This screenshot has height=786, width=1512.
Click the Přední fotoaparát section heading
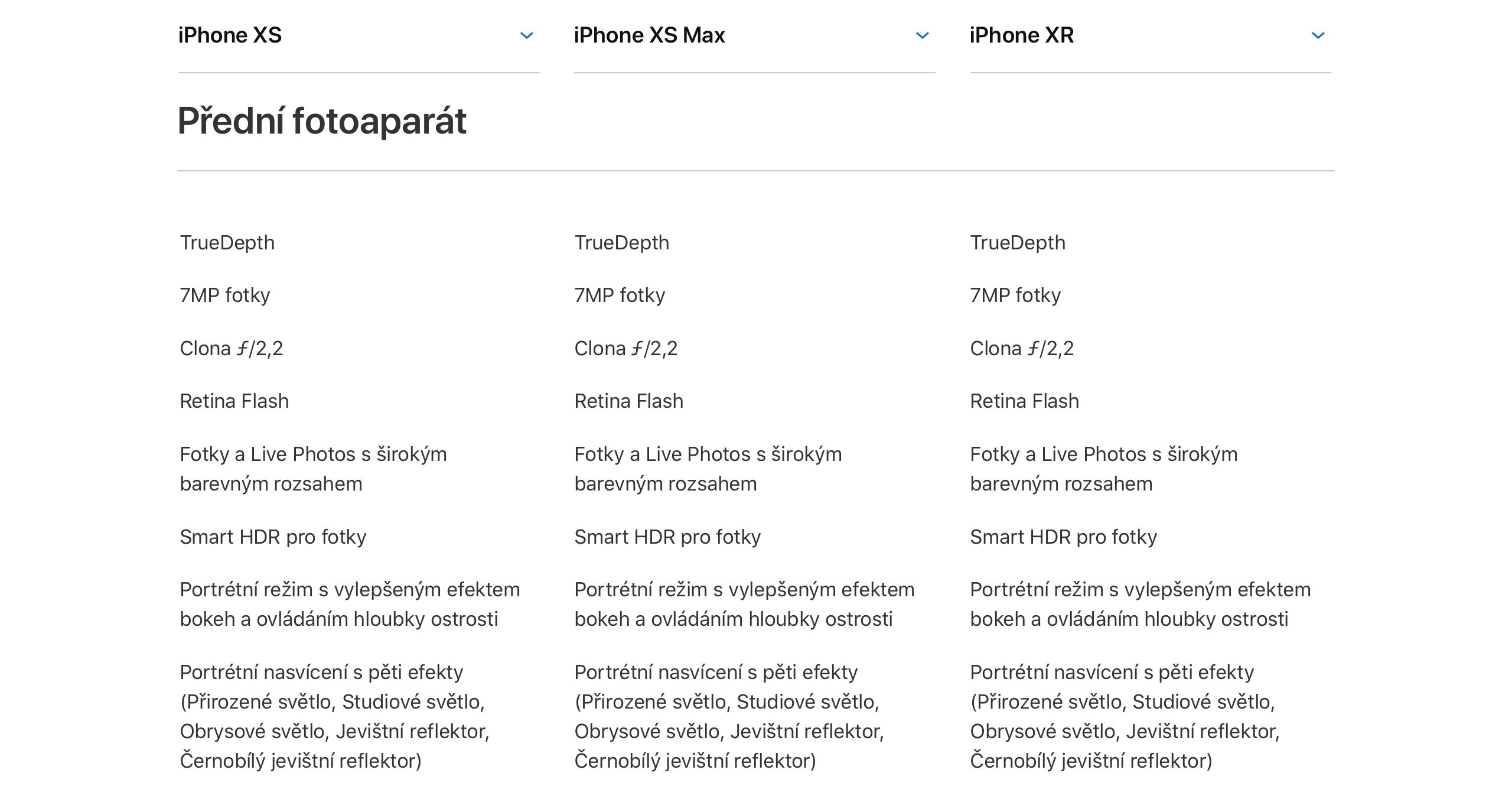[x=322, y=121]
